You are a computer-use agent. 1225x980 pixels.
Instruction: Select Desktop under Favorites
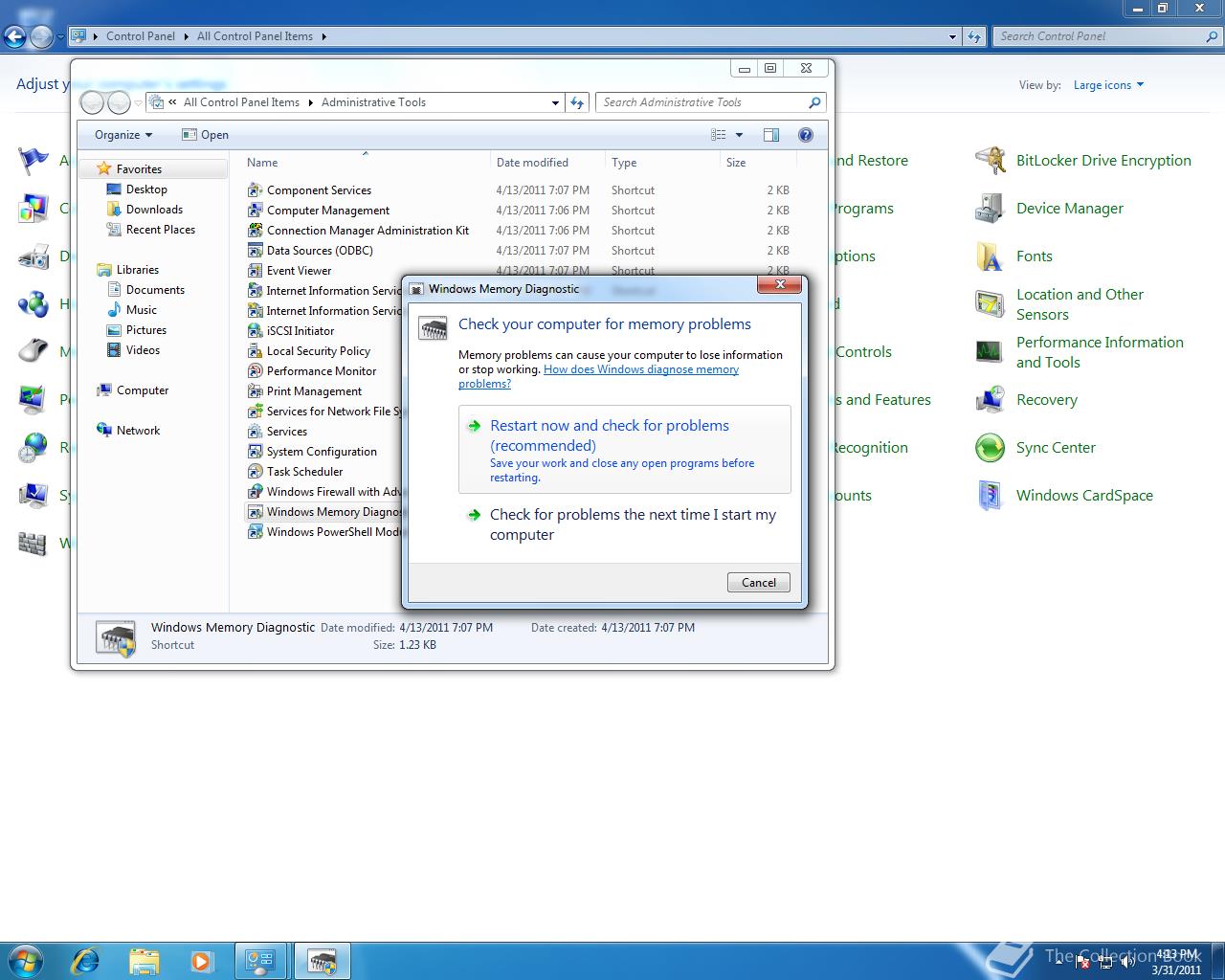click(x=146, y=189)
